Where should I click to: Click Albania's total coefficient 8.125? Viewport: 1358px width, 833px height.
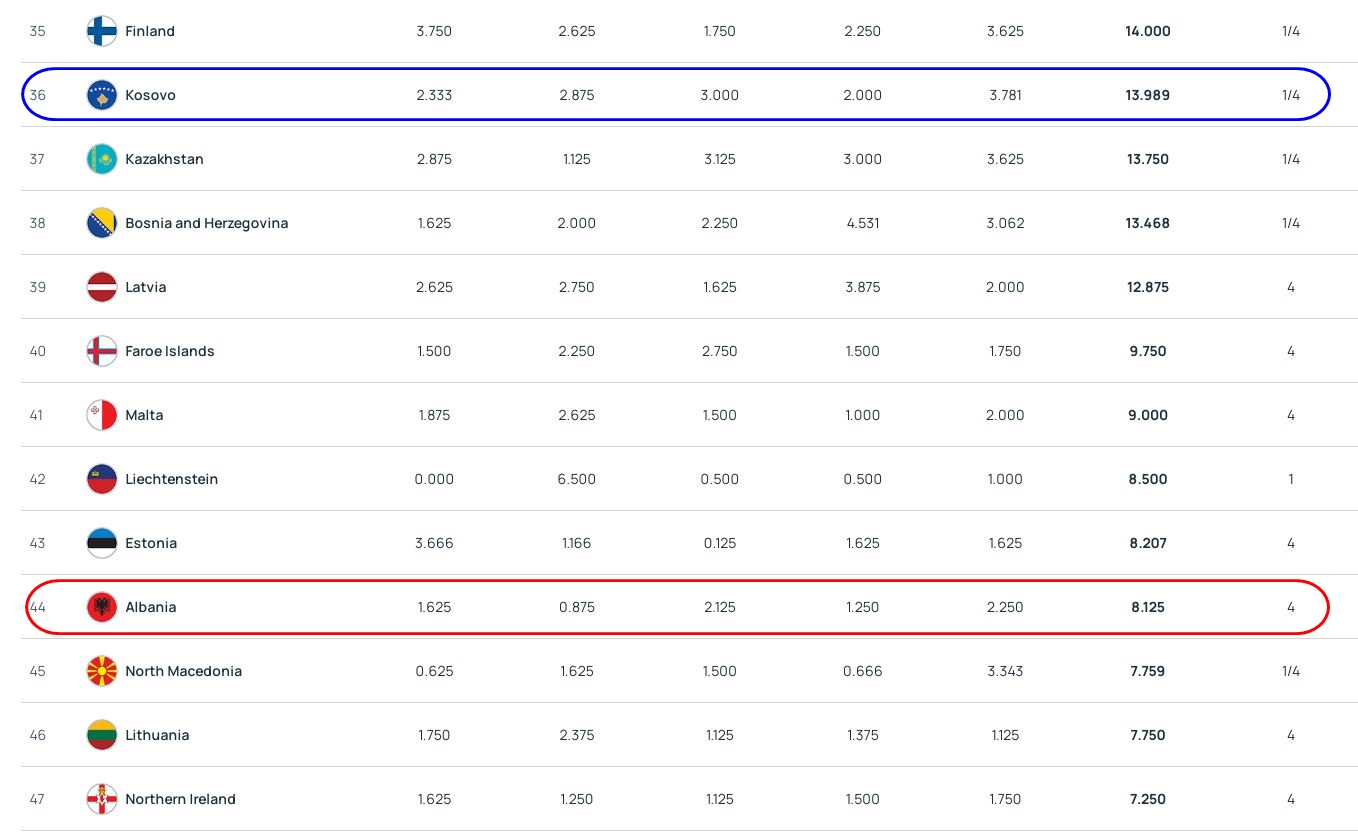pos(1147,607)
